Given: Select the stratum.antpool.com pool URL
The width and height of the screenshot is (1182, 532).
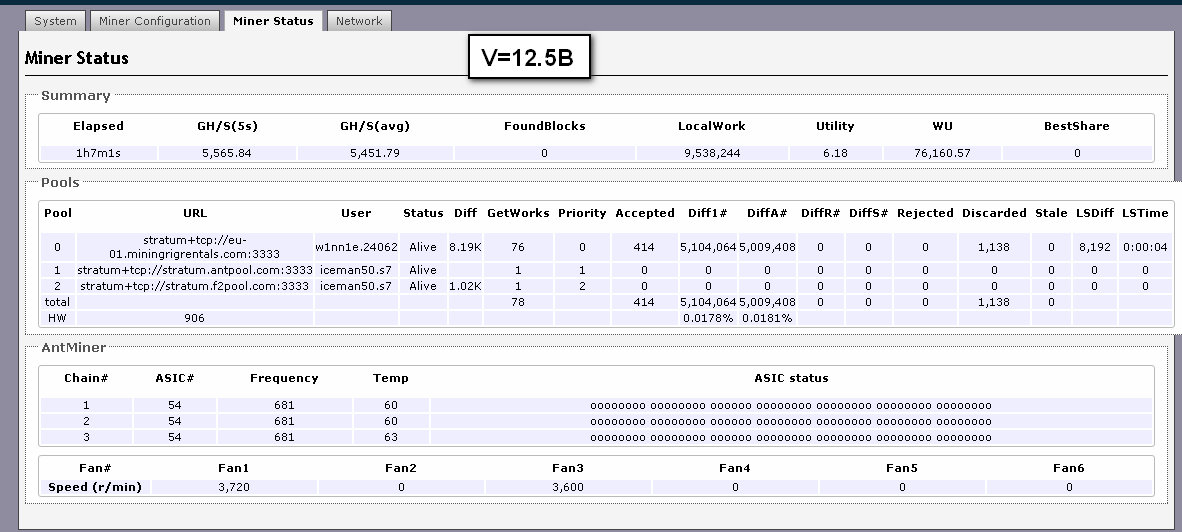Looking at the screenshot, I should tap(195, 270).
